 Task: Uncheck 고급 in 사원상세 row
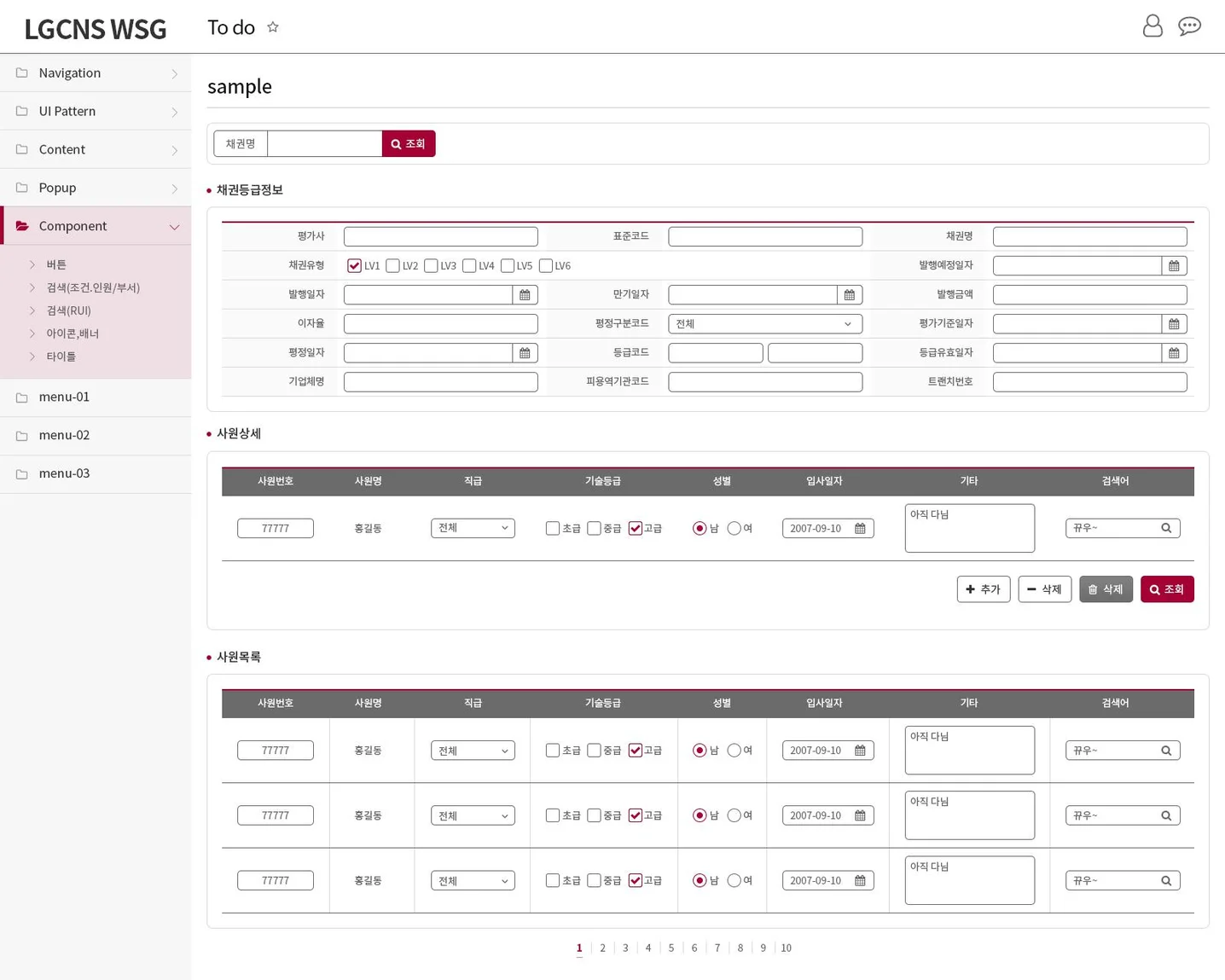pos(636,529)
